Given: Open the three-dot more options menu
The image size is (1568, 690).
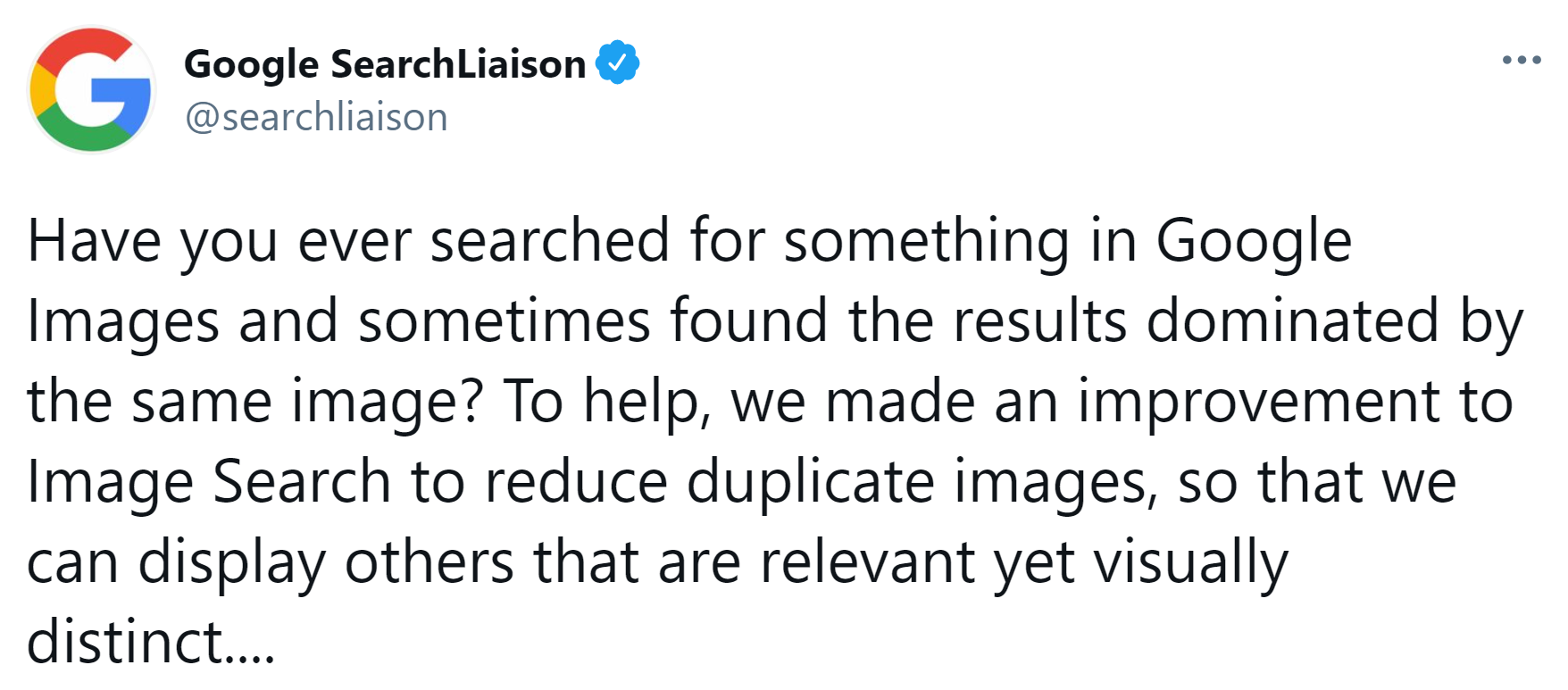Looking at the screenshot, I should [x=1522, y=61].
